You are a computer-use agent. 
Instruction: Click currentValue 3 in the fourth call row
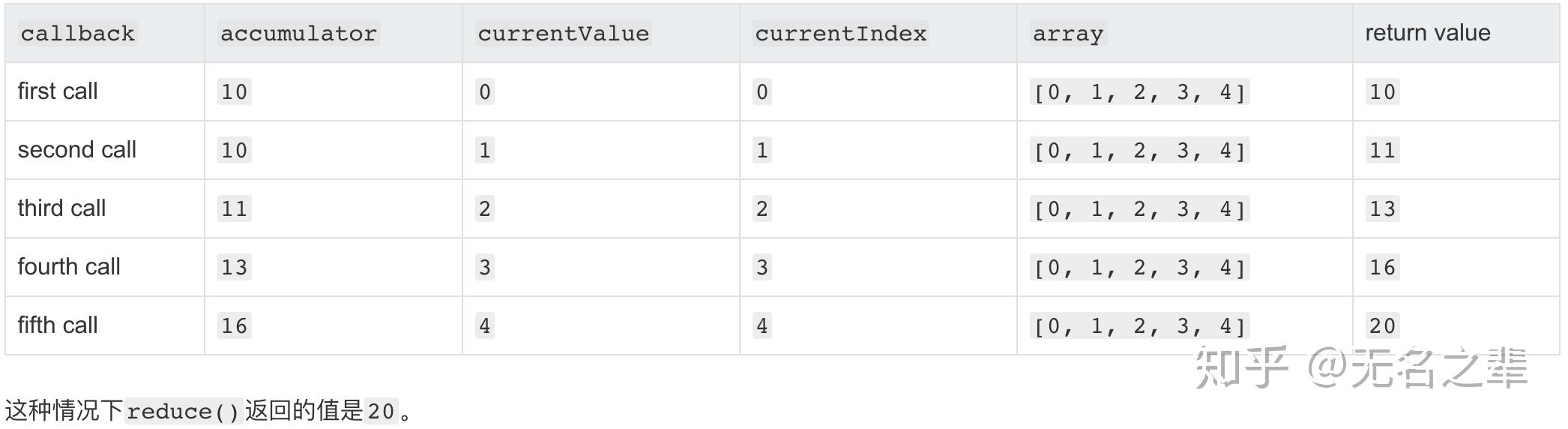pos(485,268)
